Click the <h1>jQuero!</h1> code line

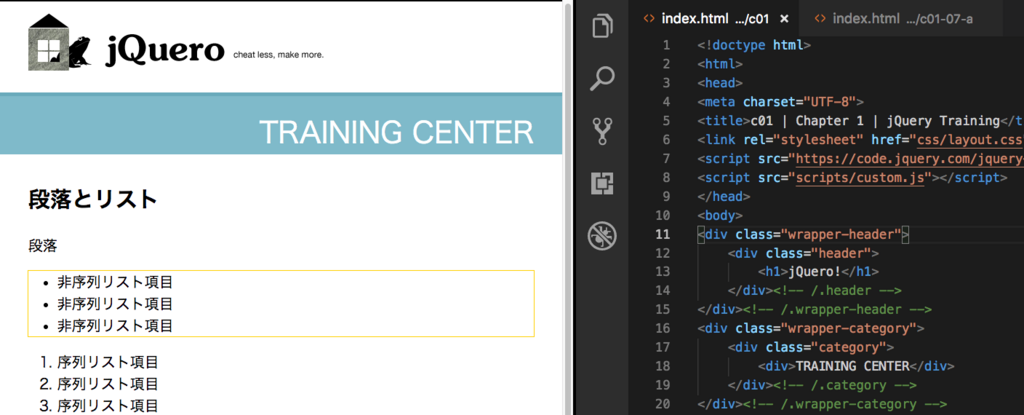818,272
